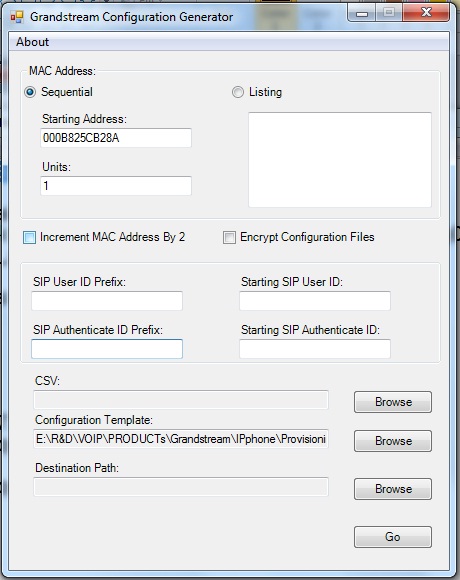Click the Configuration Template path field
This screenshot has width=460, height=580.
point(181,439)
